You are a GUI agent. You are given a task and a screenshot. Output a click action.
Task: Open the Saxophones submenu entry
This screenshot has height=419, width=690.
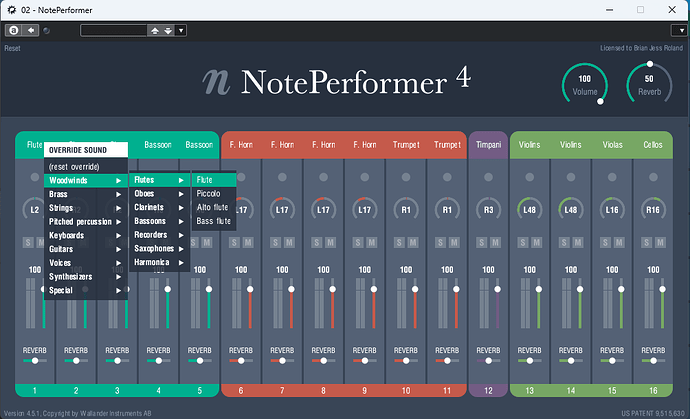pos(159,249)
